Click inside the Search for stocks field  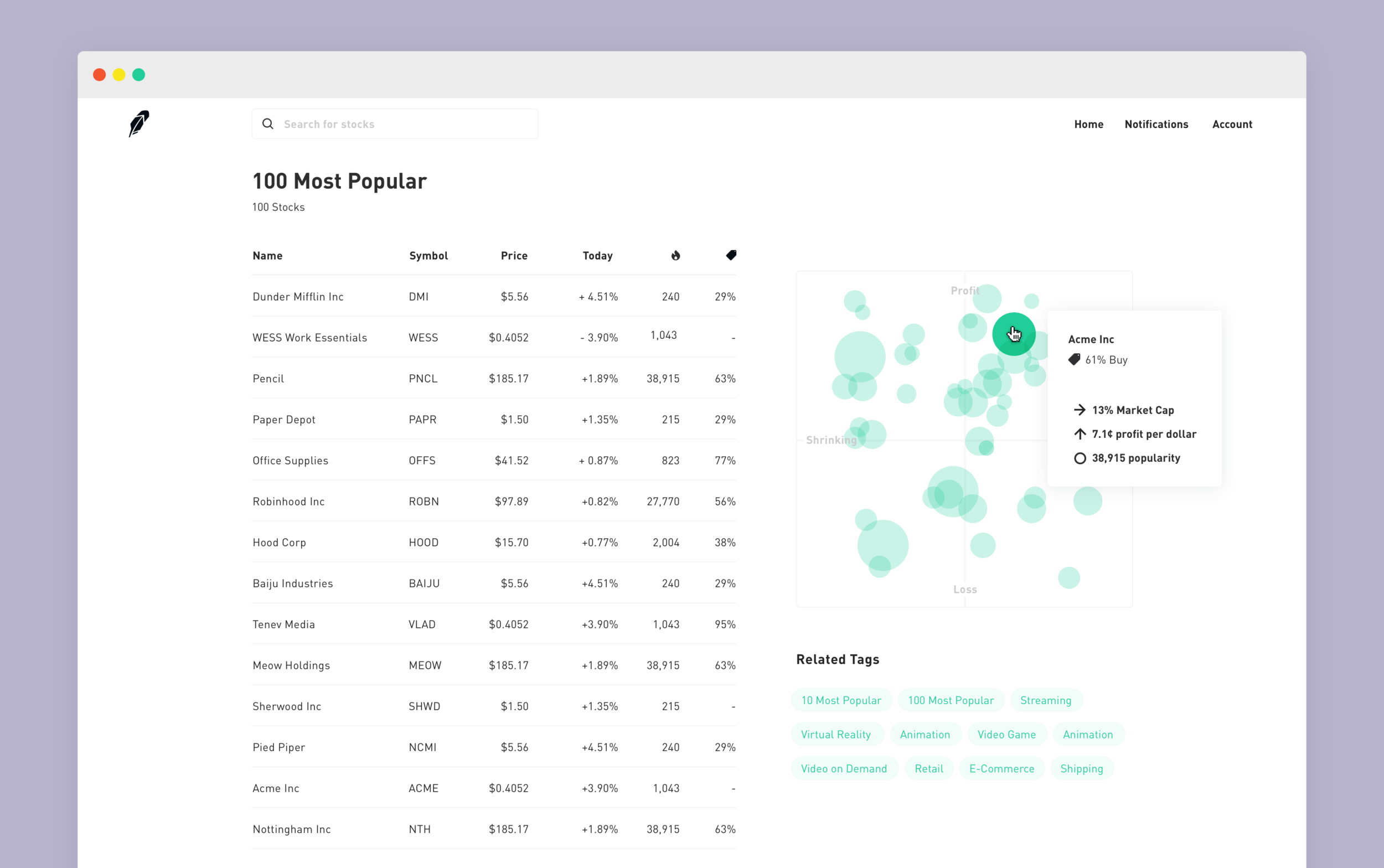[x=402, y=124]
